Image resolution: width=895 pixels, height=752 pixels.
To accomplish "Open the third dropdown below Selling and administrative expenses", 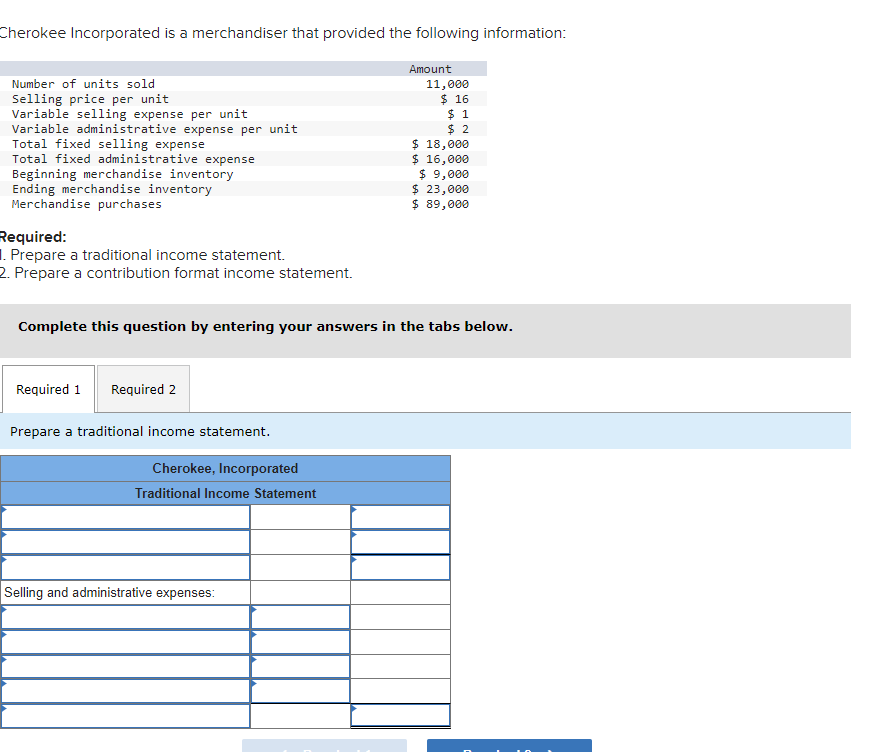I will pos(126,666).
